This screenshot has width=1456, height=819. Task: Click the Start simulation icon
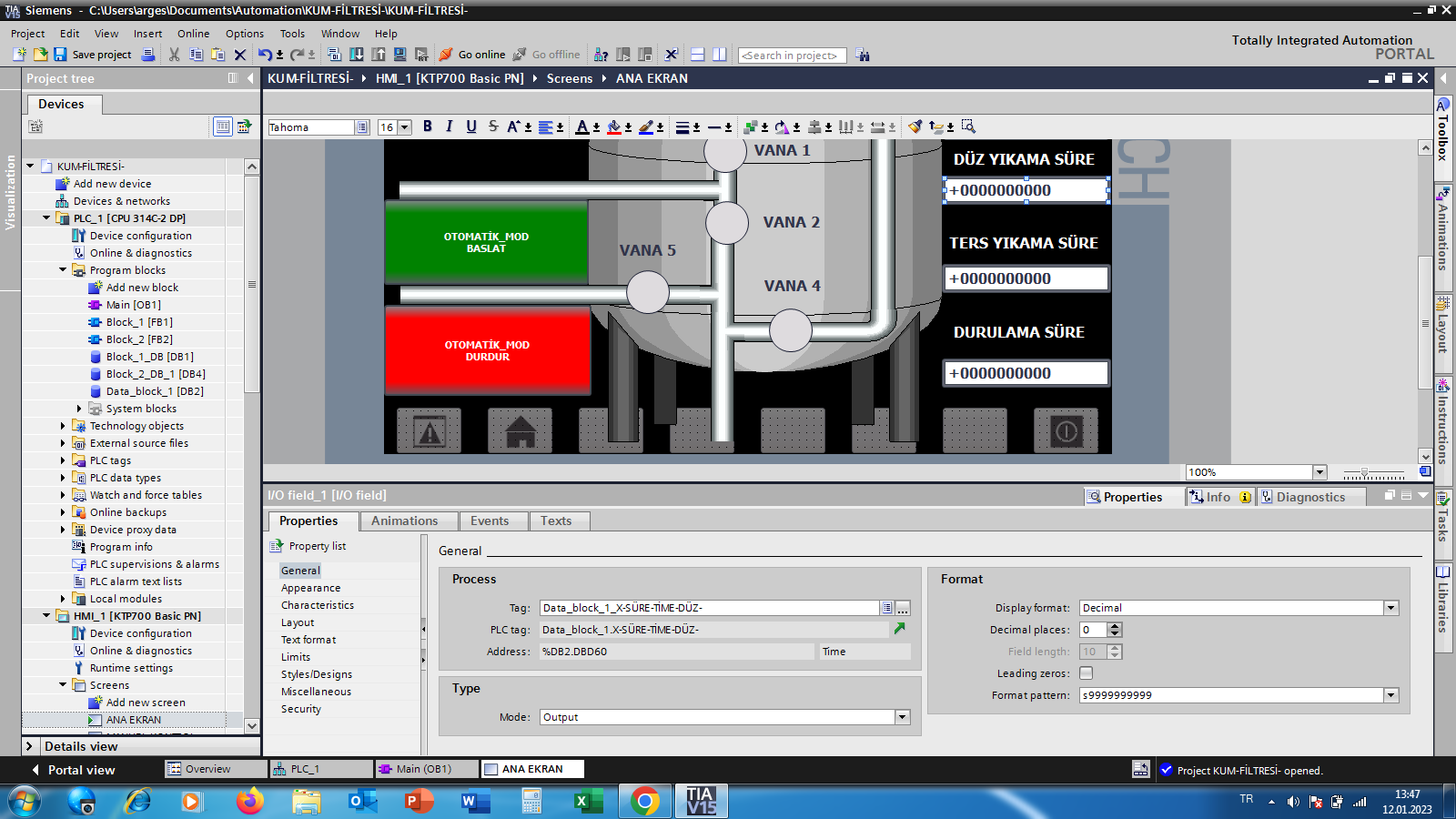coord(399,55)
